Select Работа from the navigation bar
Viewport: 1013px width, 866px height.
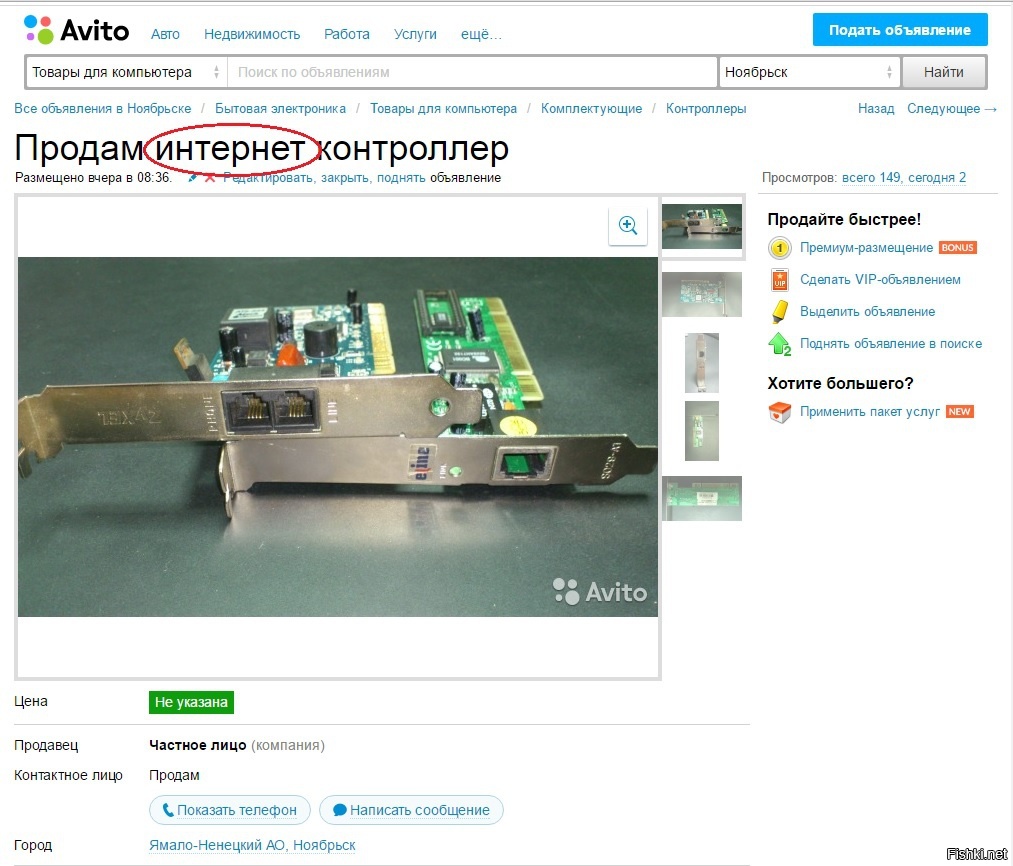pos(347,33)
